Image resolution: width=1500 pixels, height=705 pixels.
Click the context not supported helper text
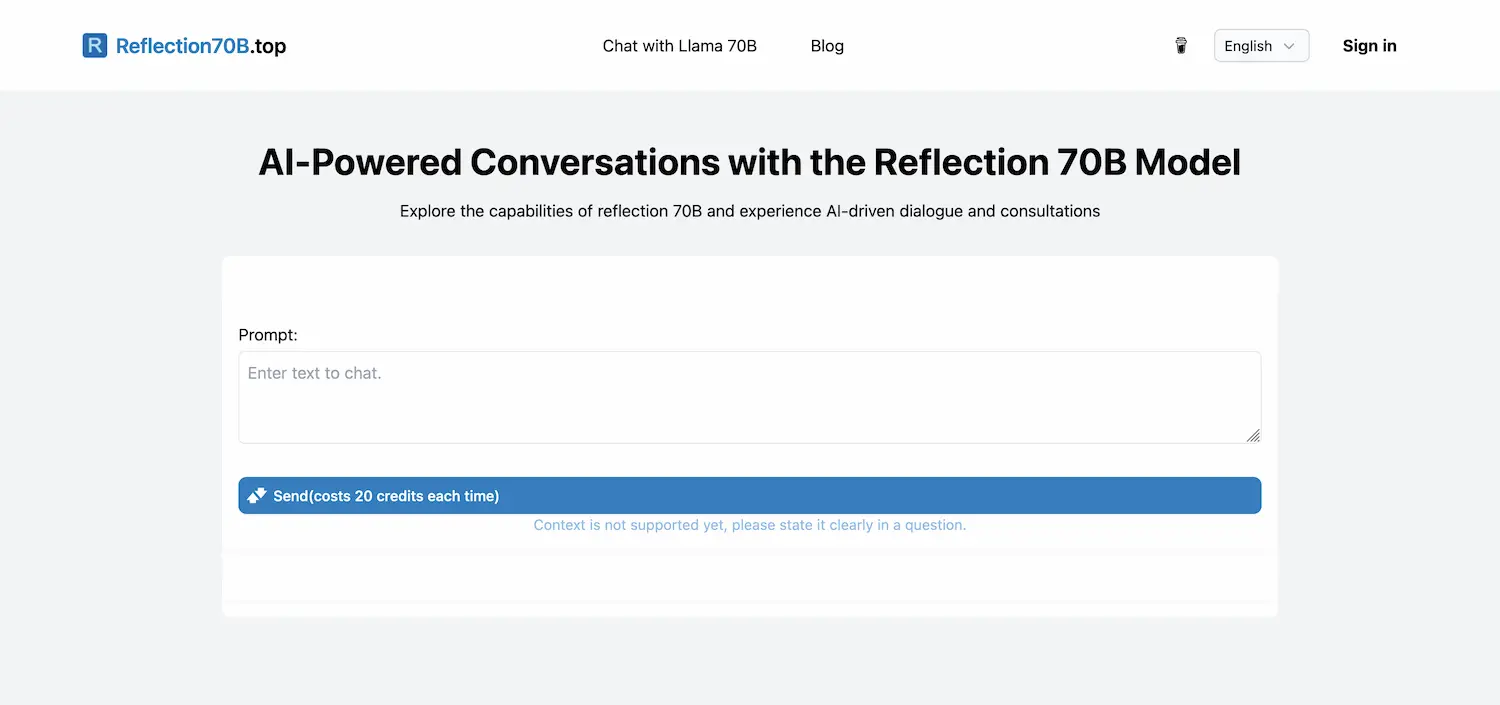pos(749,524)
